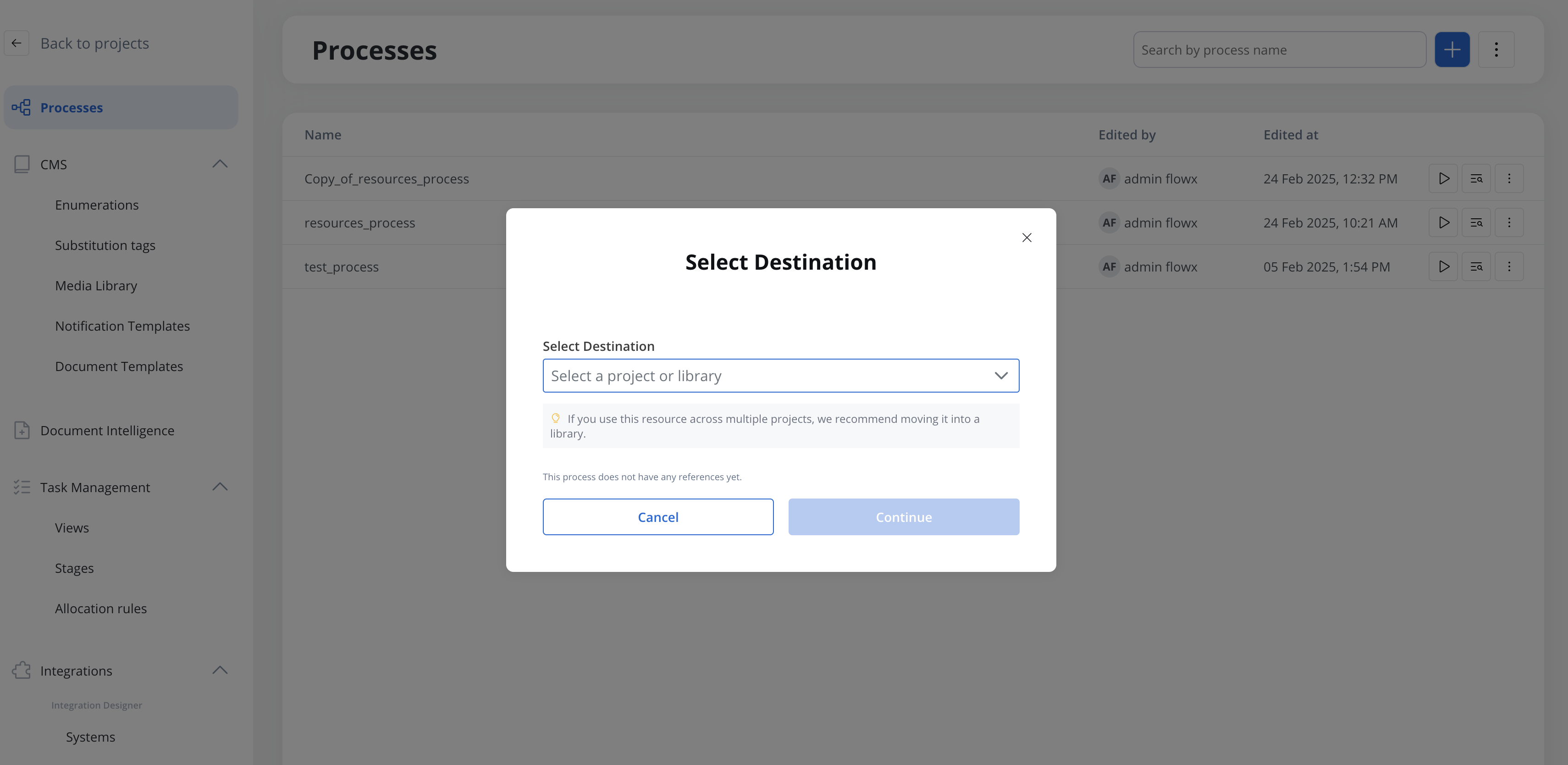1568x765 pixels.
Task: Click the Document Intelligence file icon
Action: (x=22, y=431)
